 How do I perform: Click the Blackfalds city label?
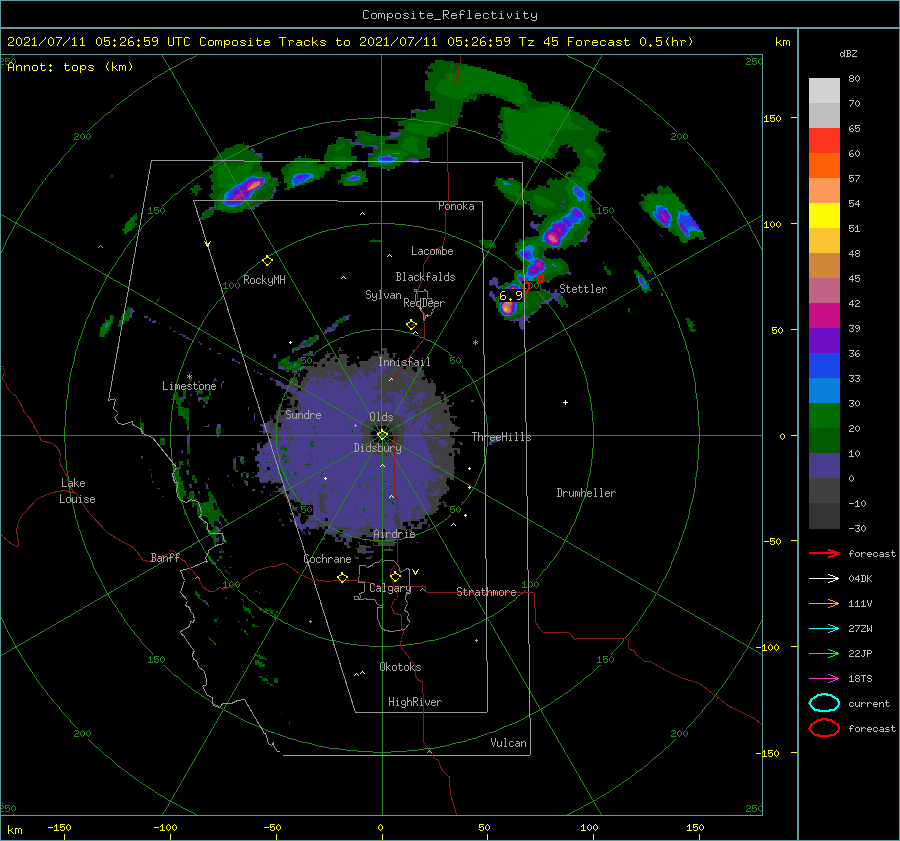(x=425, y=277)
